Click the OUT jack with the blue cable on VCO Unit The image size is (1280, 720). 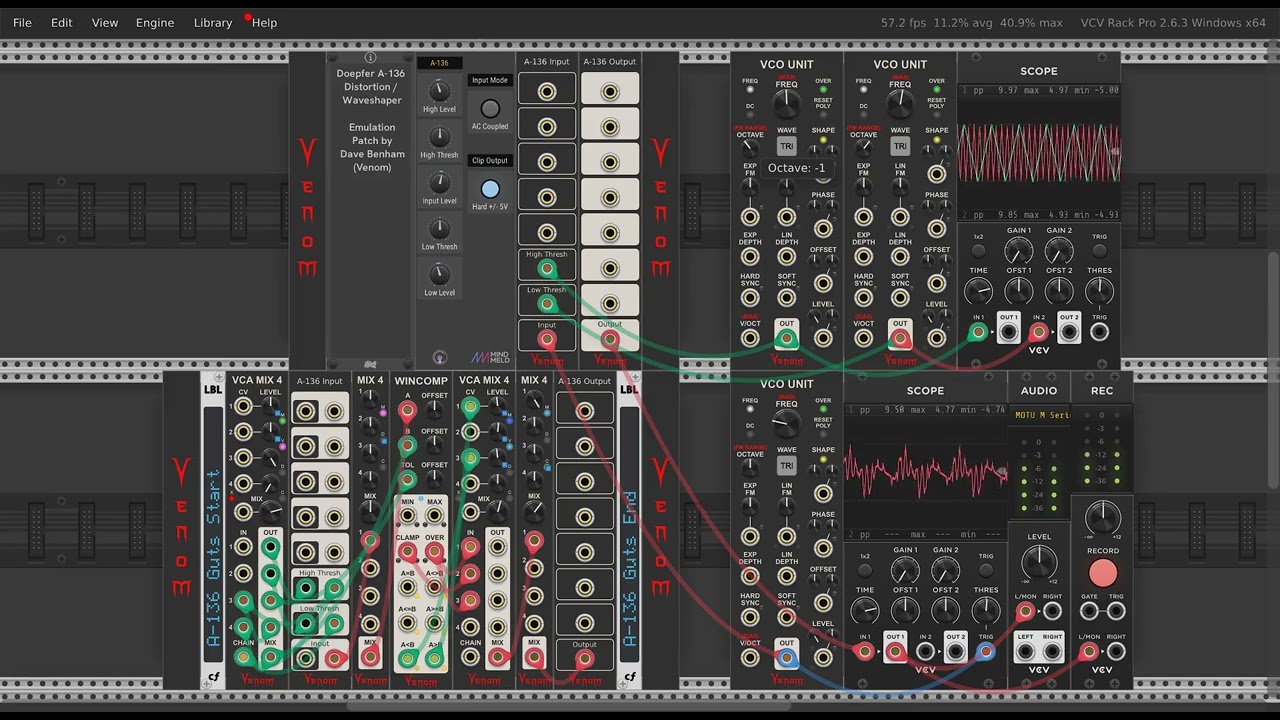pyautogui.click(x=787, y=658)
